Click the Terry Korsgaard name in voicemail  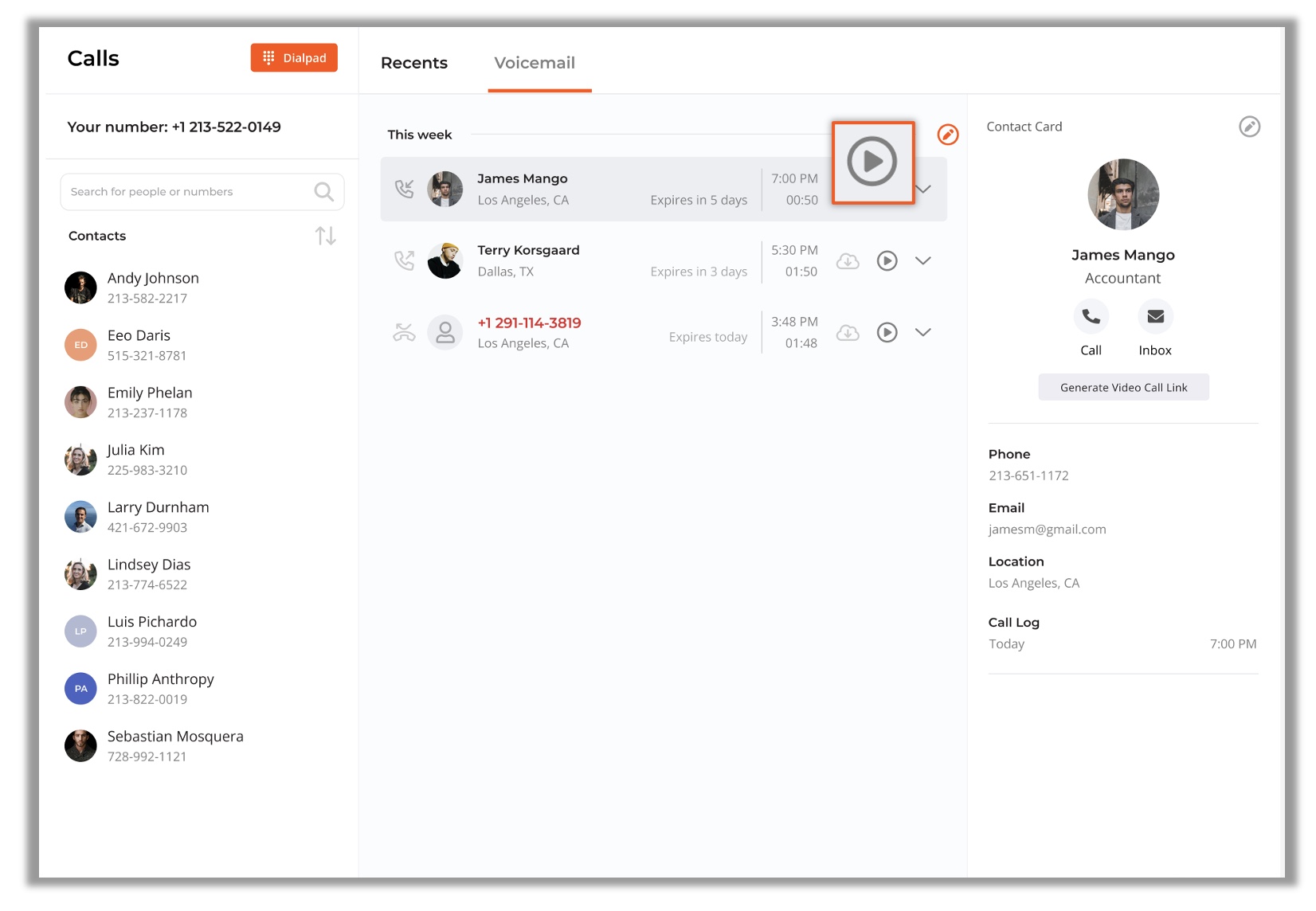click(528, 250)
